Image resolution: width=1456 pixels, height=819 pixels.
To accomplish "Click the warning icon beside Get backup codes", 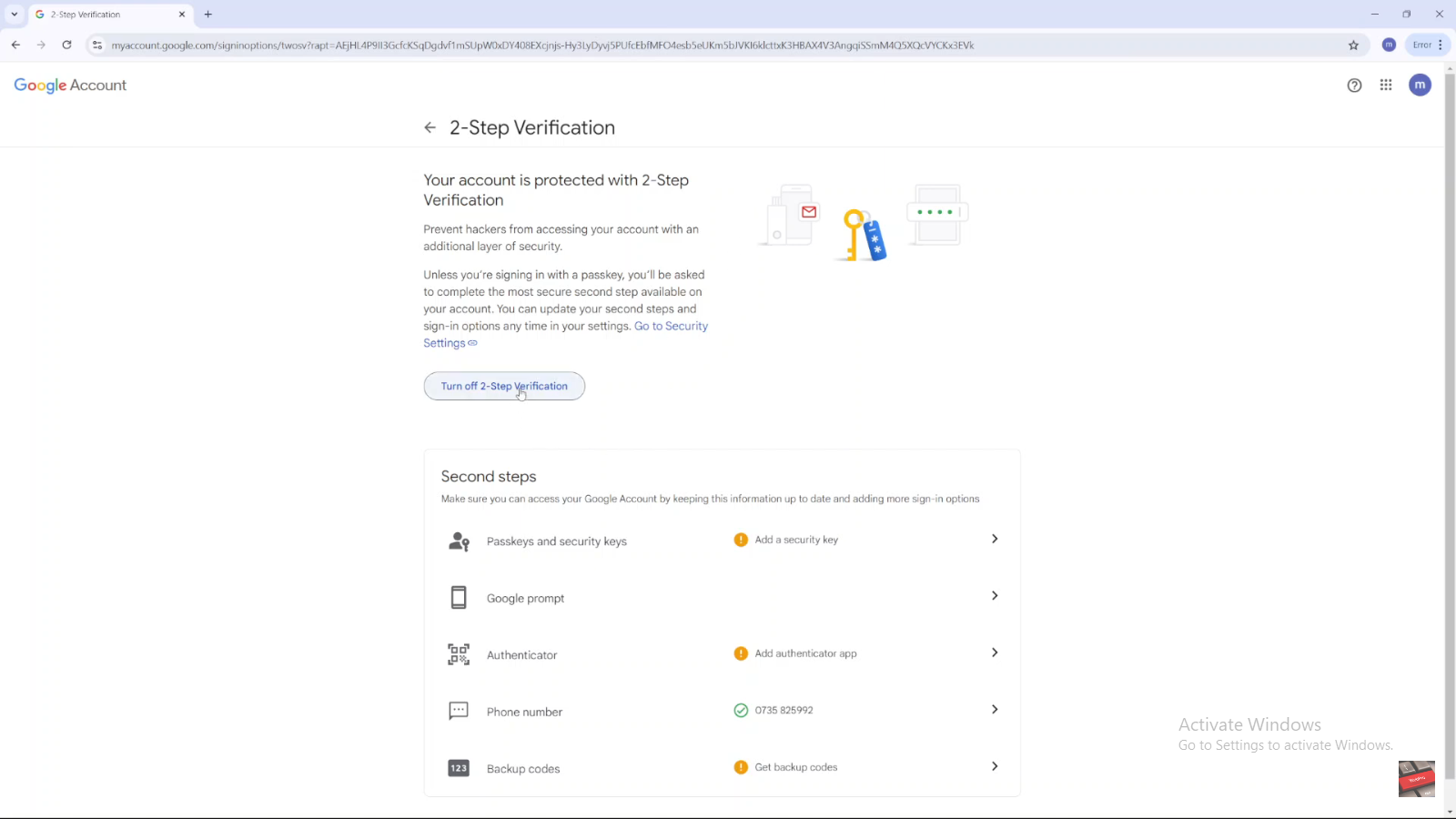I will 741,767.
